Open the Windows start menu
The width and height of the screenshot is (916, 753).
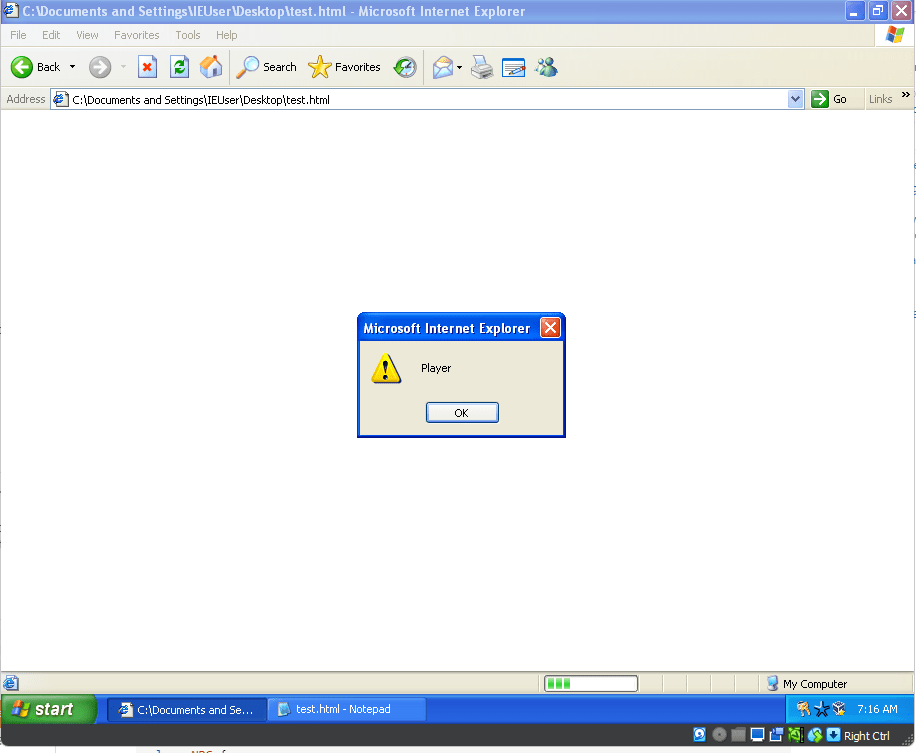[48, 709]
